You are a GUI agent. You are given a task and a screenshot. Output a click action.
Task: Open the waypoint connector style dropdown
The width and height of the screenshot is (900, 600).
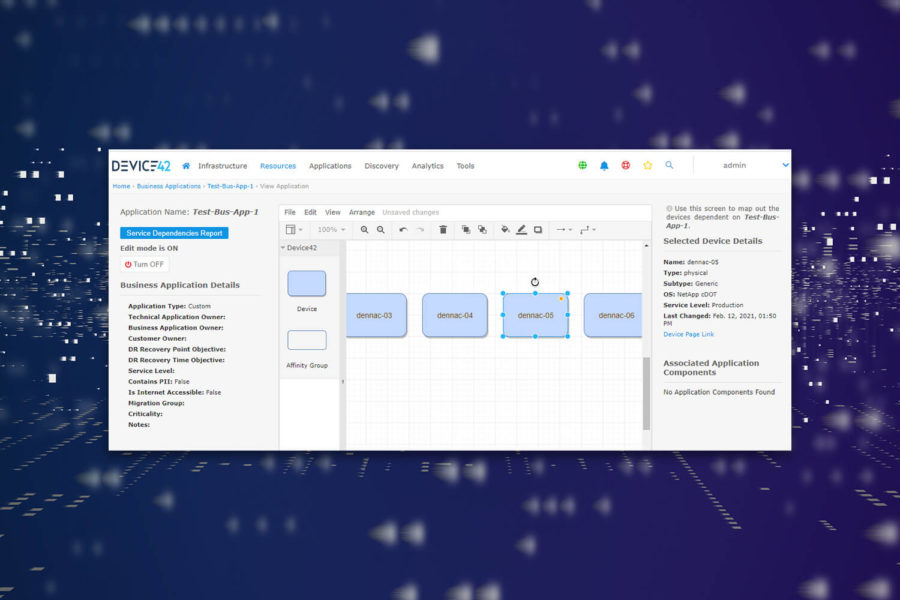pos(588,230)
